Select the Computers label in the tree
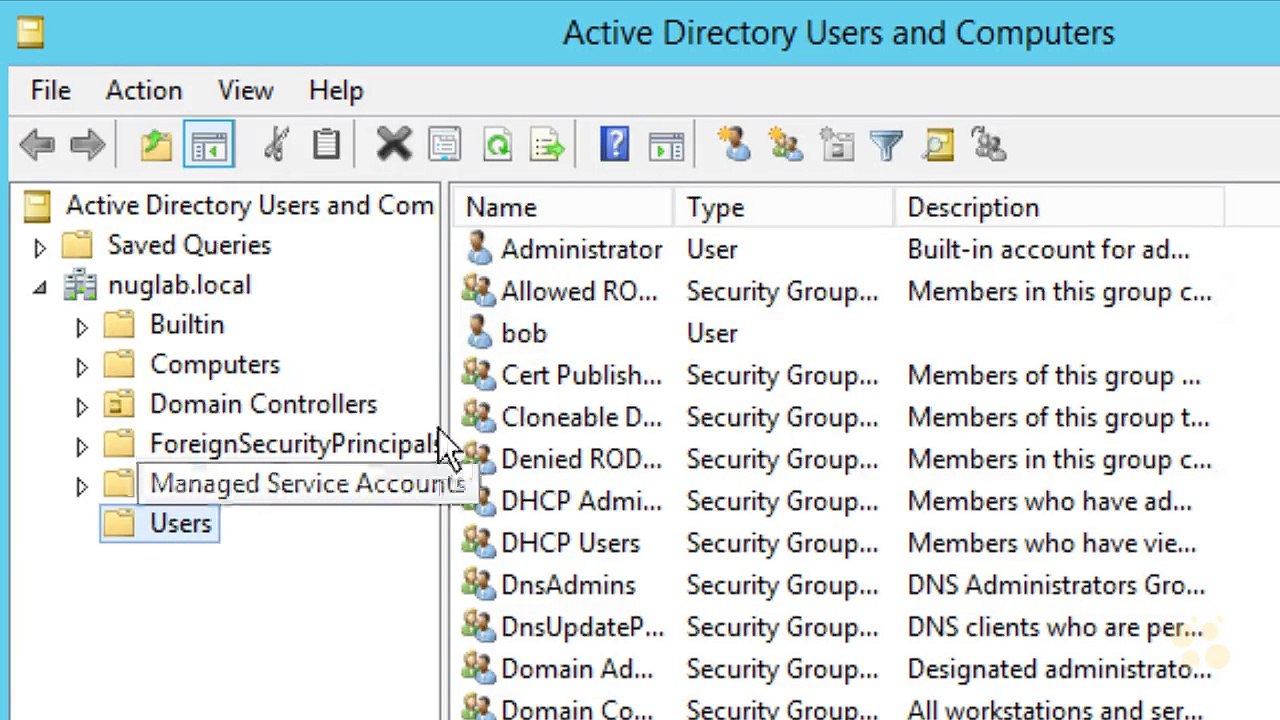The height and width of the screenshot is (720, 1280). (215, 366)
